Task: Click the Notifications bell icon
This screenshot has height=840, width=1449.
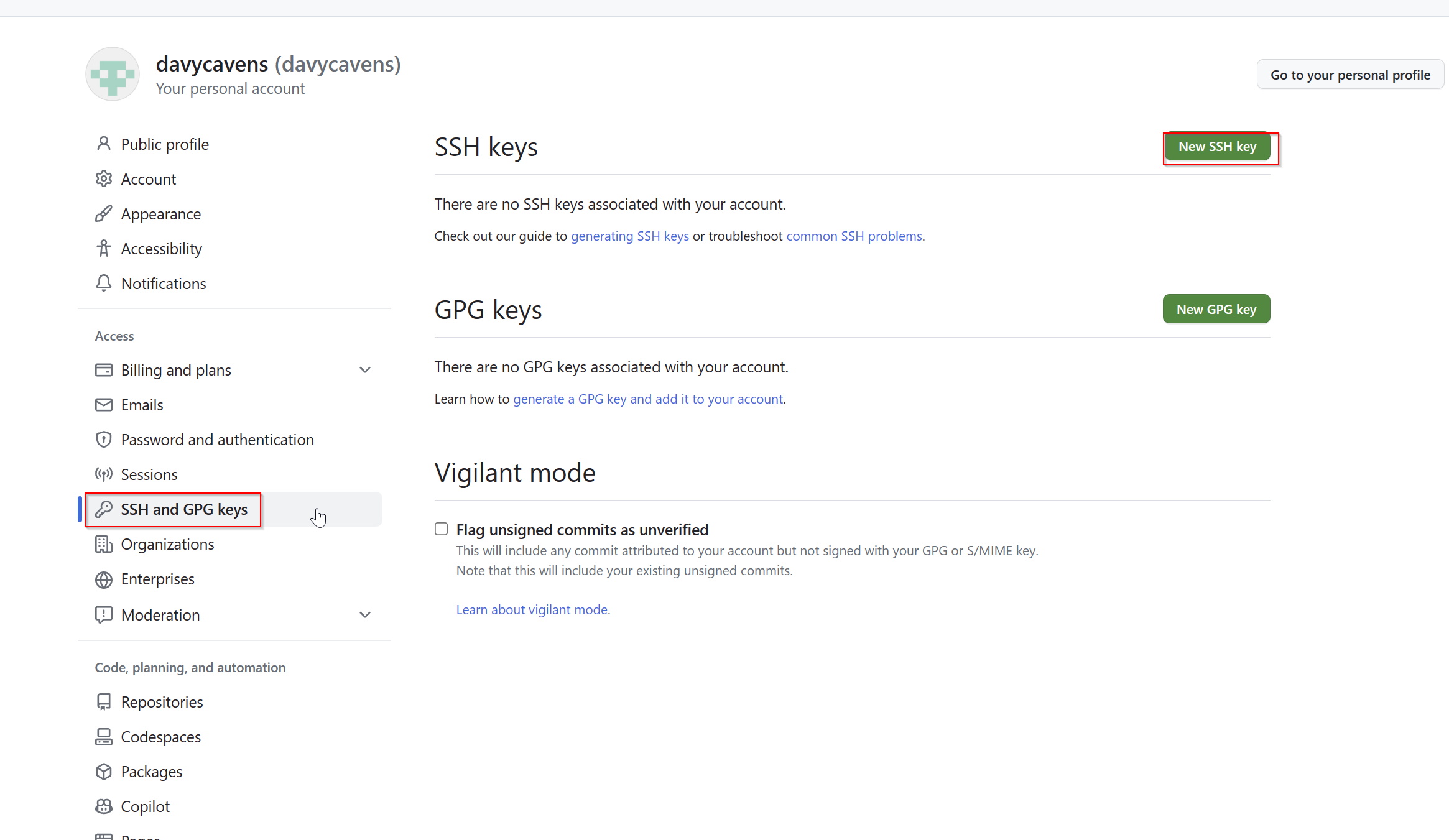Action: 104,284
